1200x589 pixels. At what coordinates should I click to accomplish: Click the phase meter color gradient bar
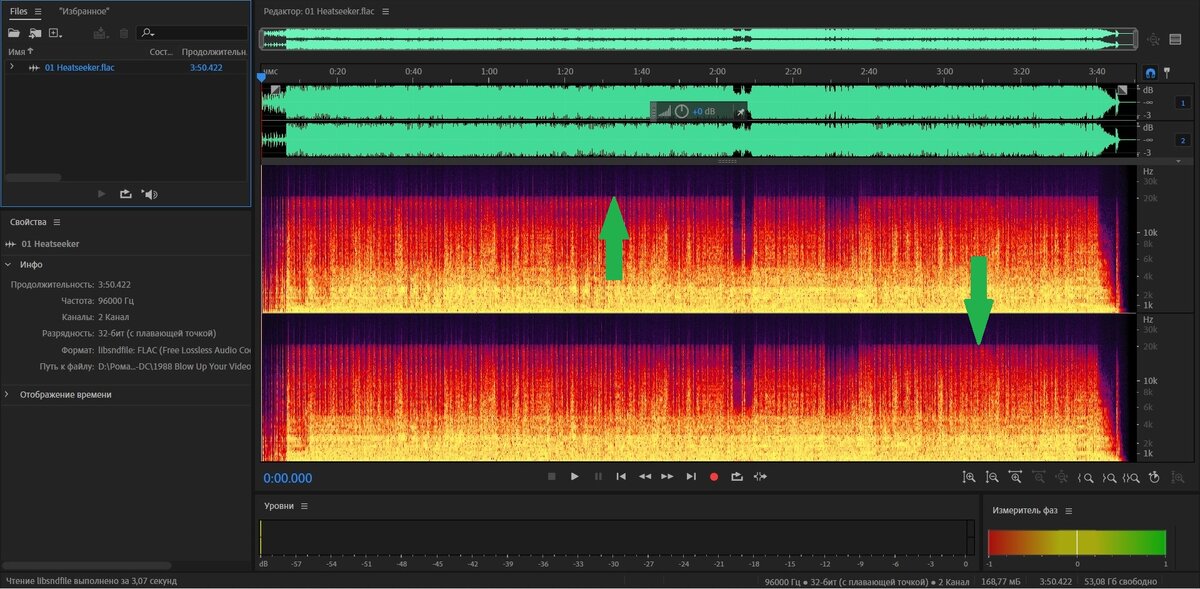pos(1077,542)
